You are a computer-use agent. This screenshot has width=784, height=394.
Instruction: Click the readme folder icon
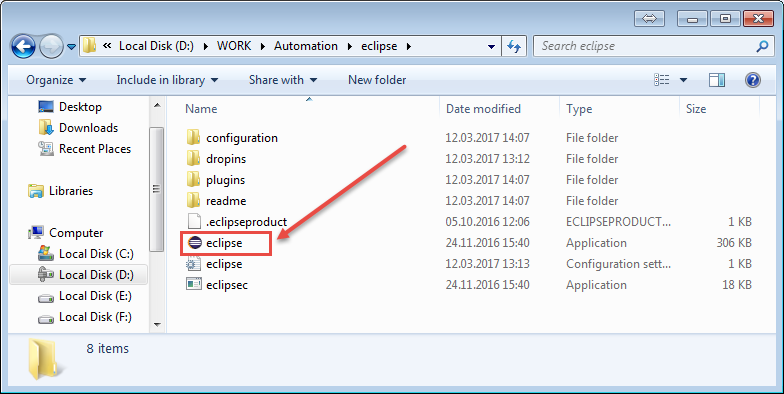pos(193,200)
